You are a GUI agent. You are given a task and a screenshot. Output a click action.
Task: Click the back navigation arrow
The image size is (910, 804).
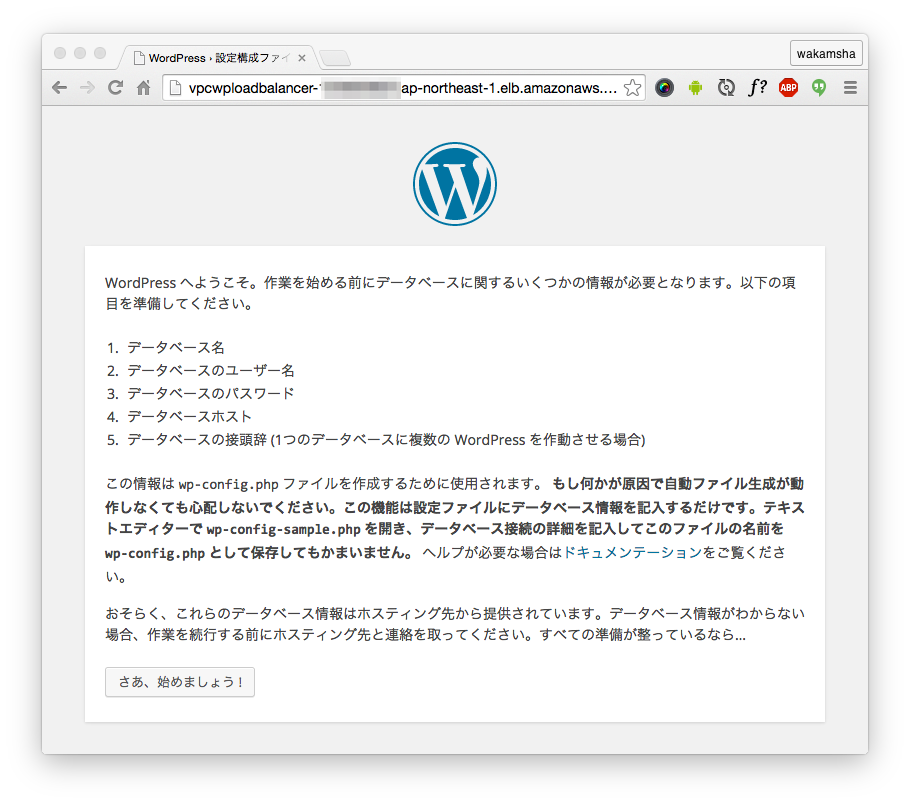point(59,87)
